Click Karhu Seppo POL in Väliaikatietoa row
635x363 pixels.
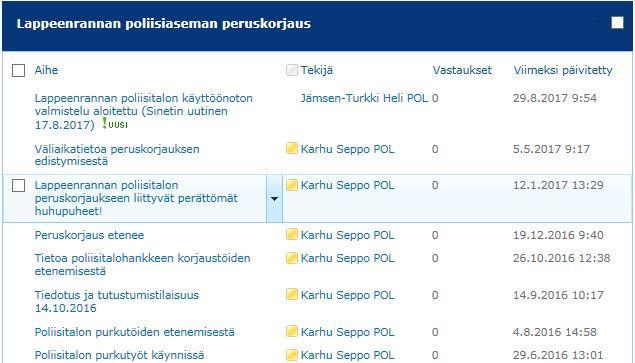[x=347, y=149]
